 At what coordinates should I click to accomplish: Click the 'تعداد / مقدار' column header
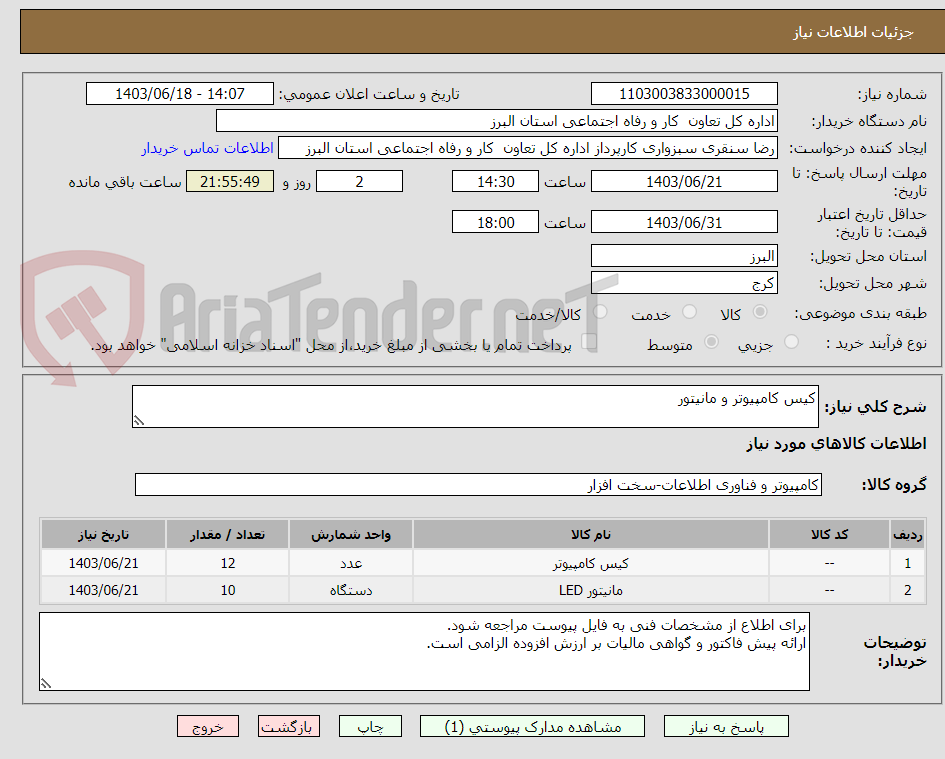[227, 535]
